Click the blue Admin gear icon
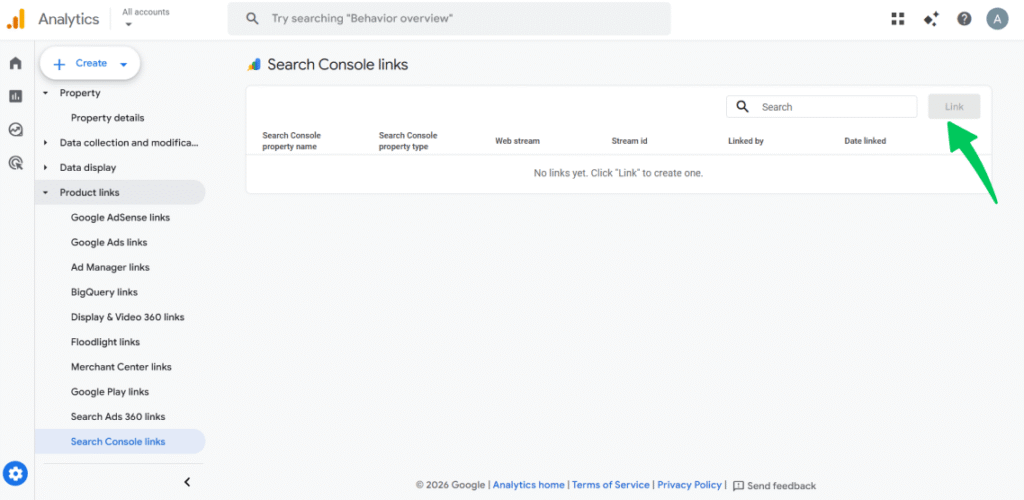 16,473
